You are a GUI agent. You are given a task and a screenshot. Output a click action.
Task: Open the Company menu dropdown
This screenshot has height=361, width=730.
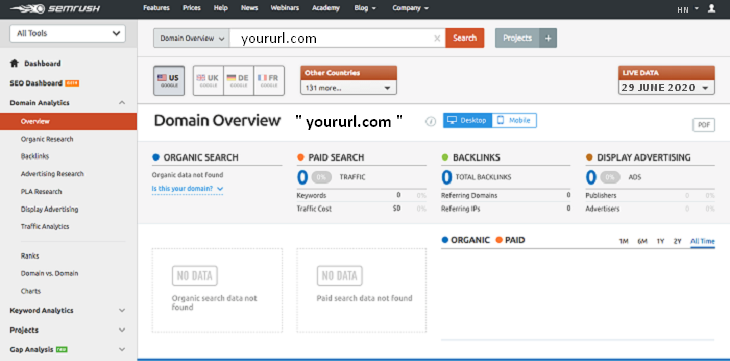[410, 8]
